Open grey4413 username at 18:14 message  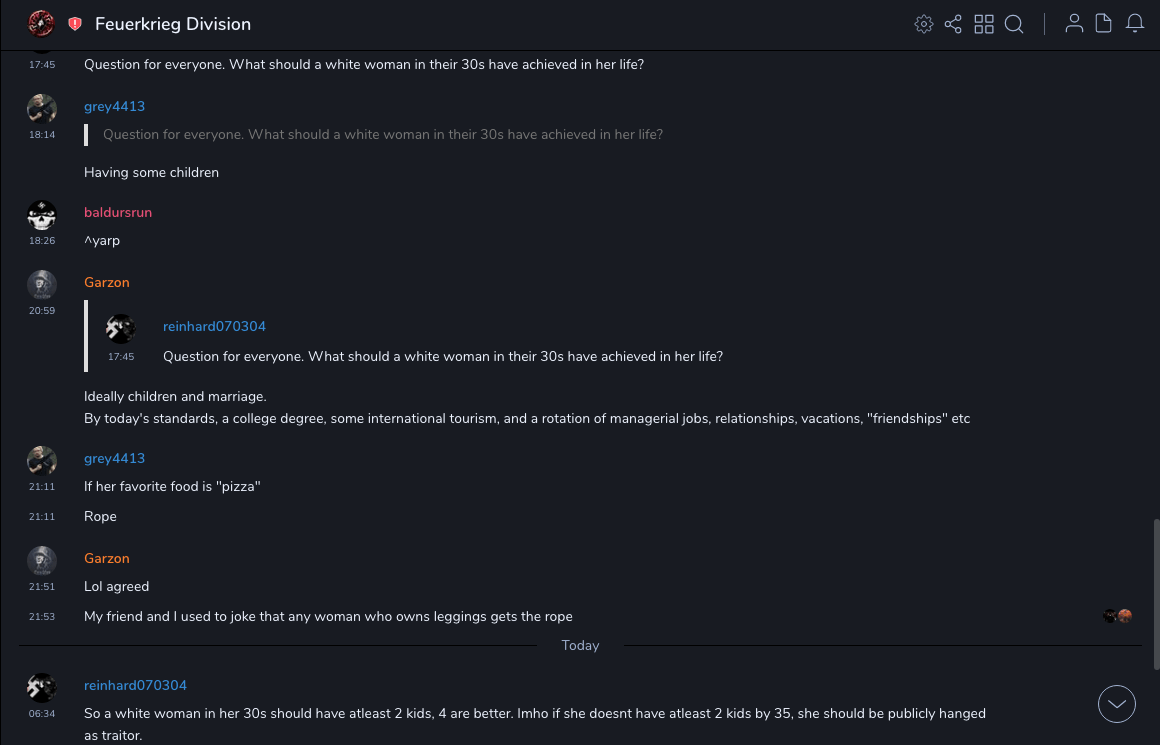coord(114,106)
